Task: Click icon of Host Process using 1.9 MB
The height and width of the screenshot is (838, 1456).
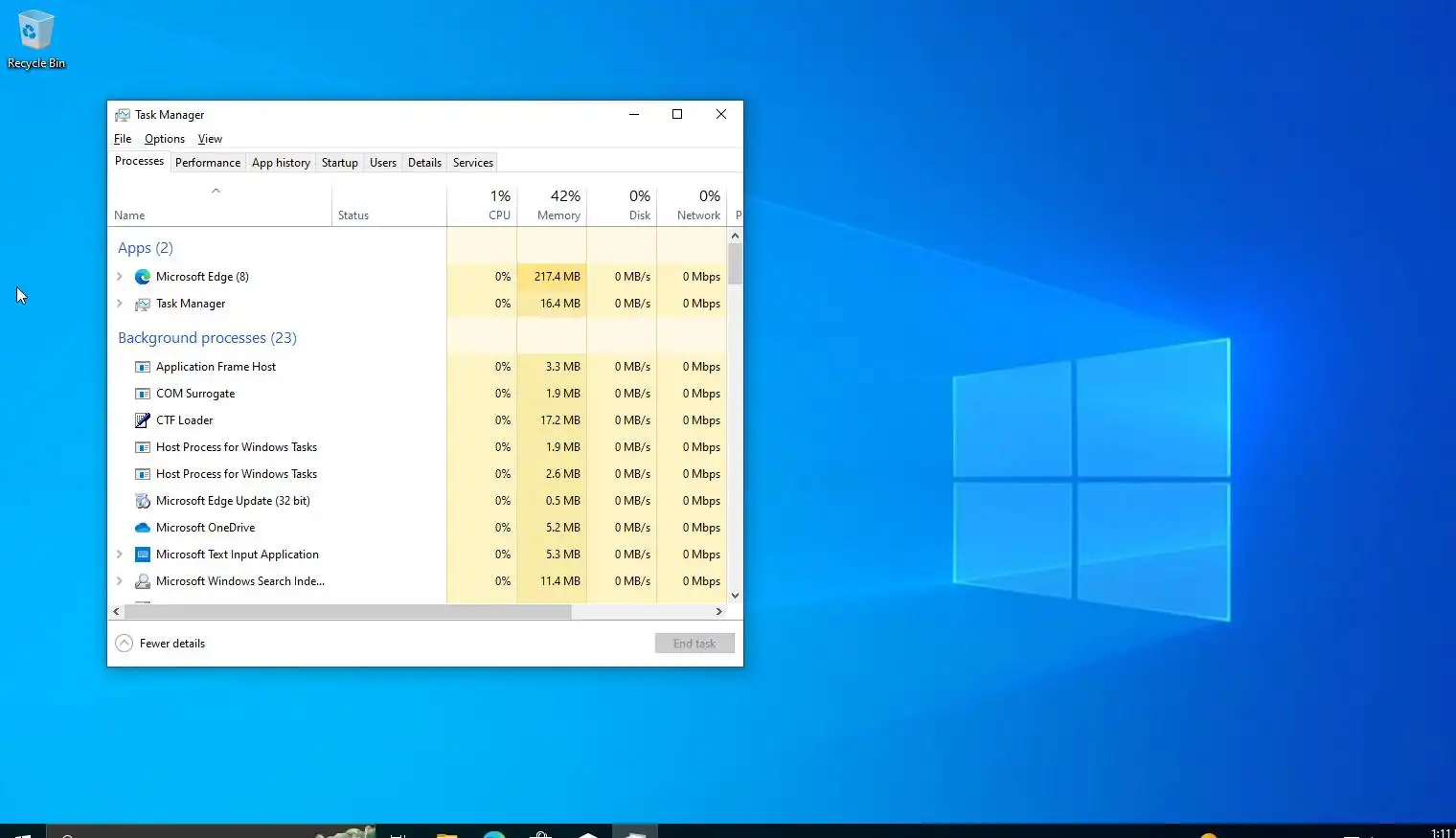Action: [143, 447]
